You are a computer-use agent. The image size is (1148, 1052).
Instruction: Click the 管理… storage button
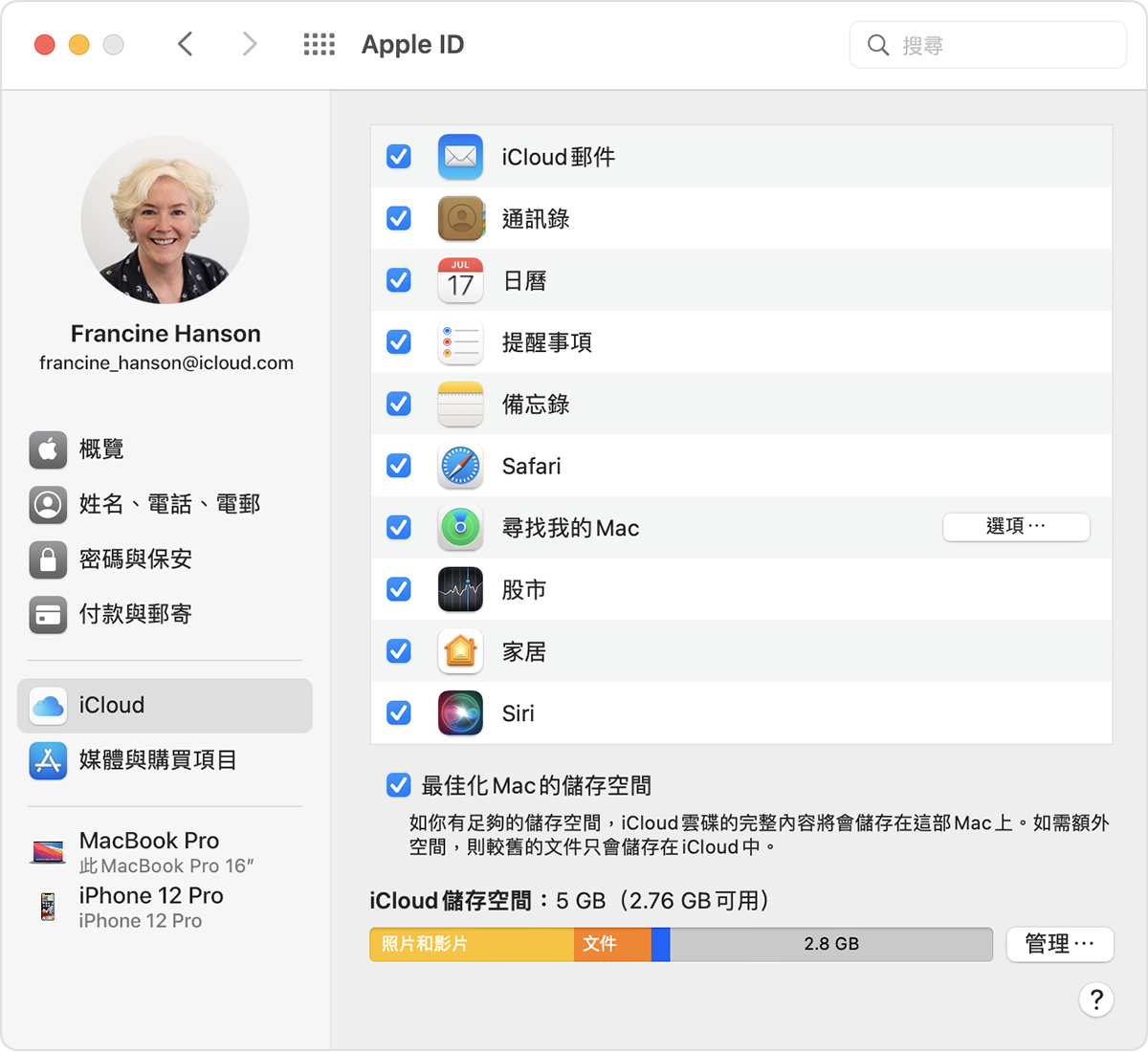click(x=1060, y=944)
